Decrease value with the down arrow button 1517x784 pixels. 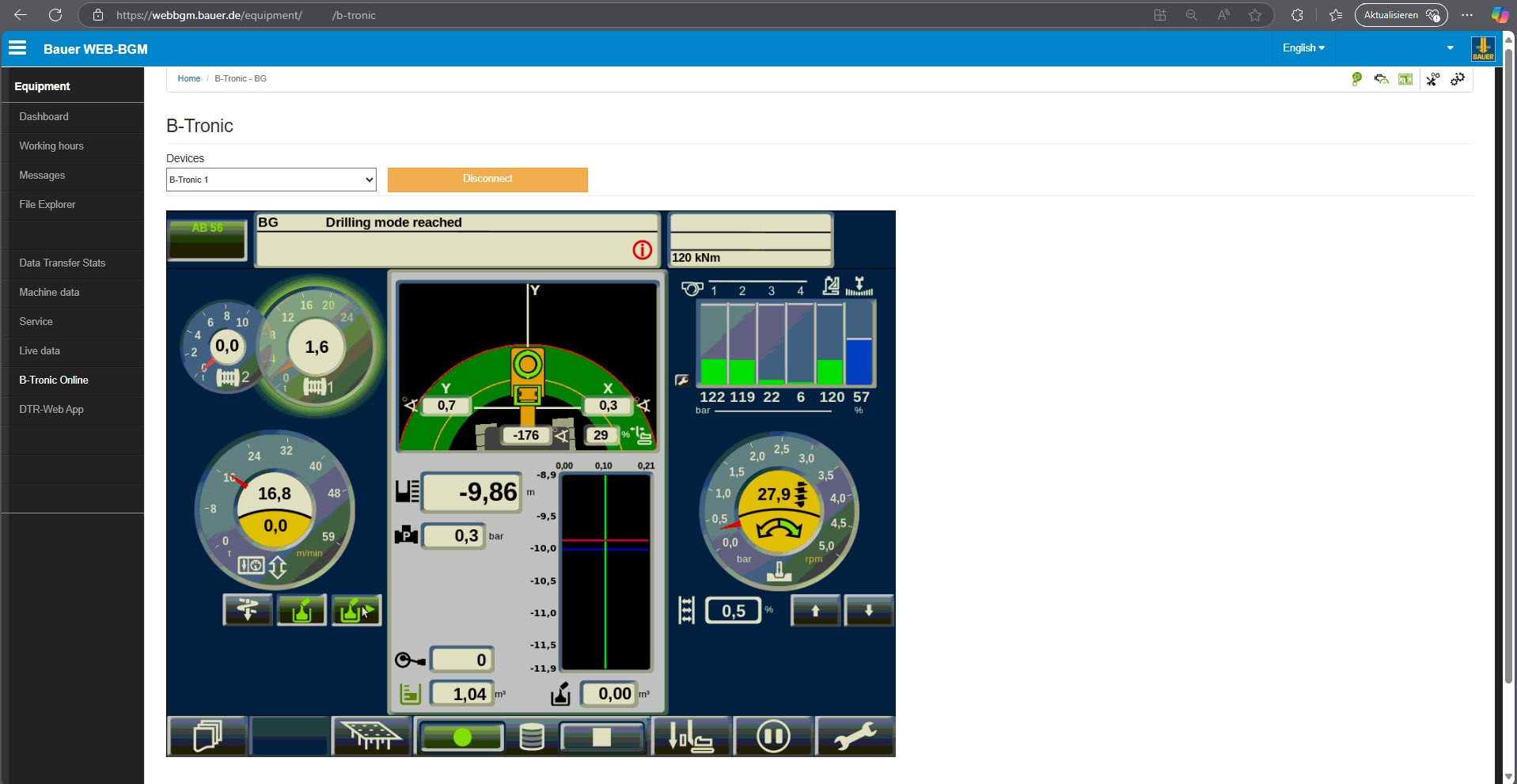(x=869, y=611)
